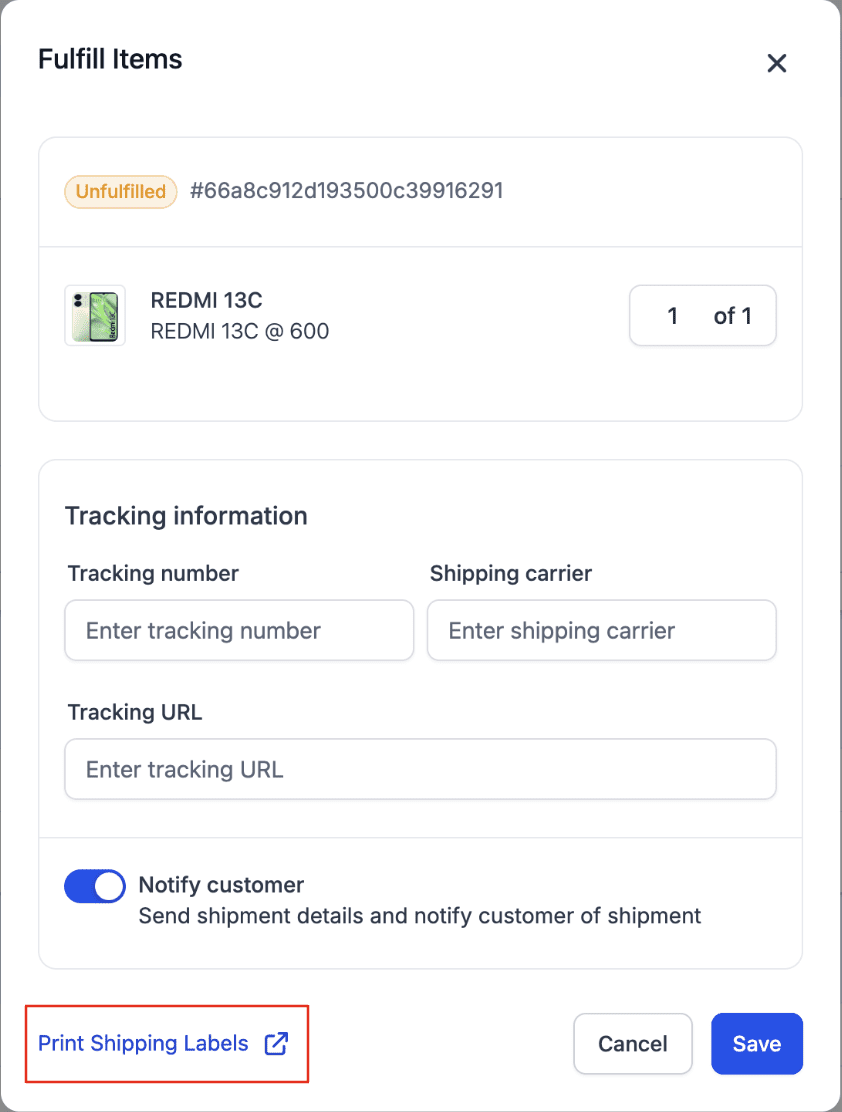Click the Fulfill Items dialog title

[110, 59]
